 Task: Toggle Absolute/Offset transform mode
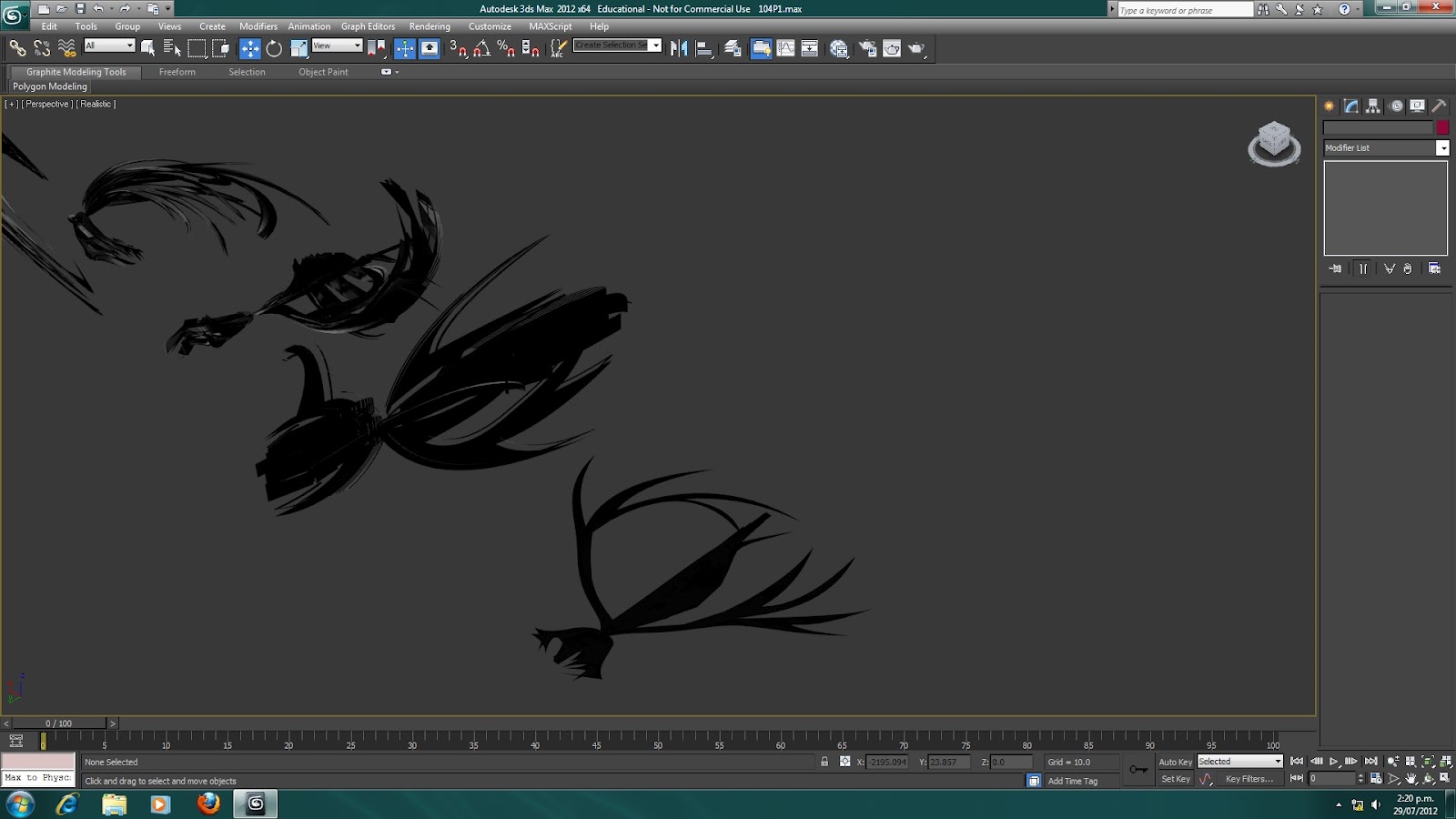click(845, 762)
